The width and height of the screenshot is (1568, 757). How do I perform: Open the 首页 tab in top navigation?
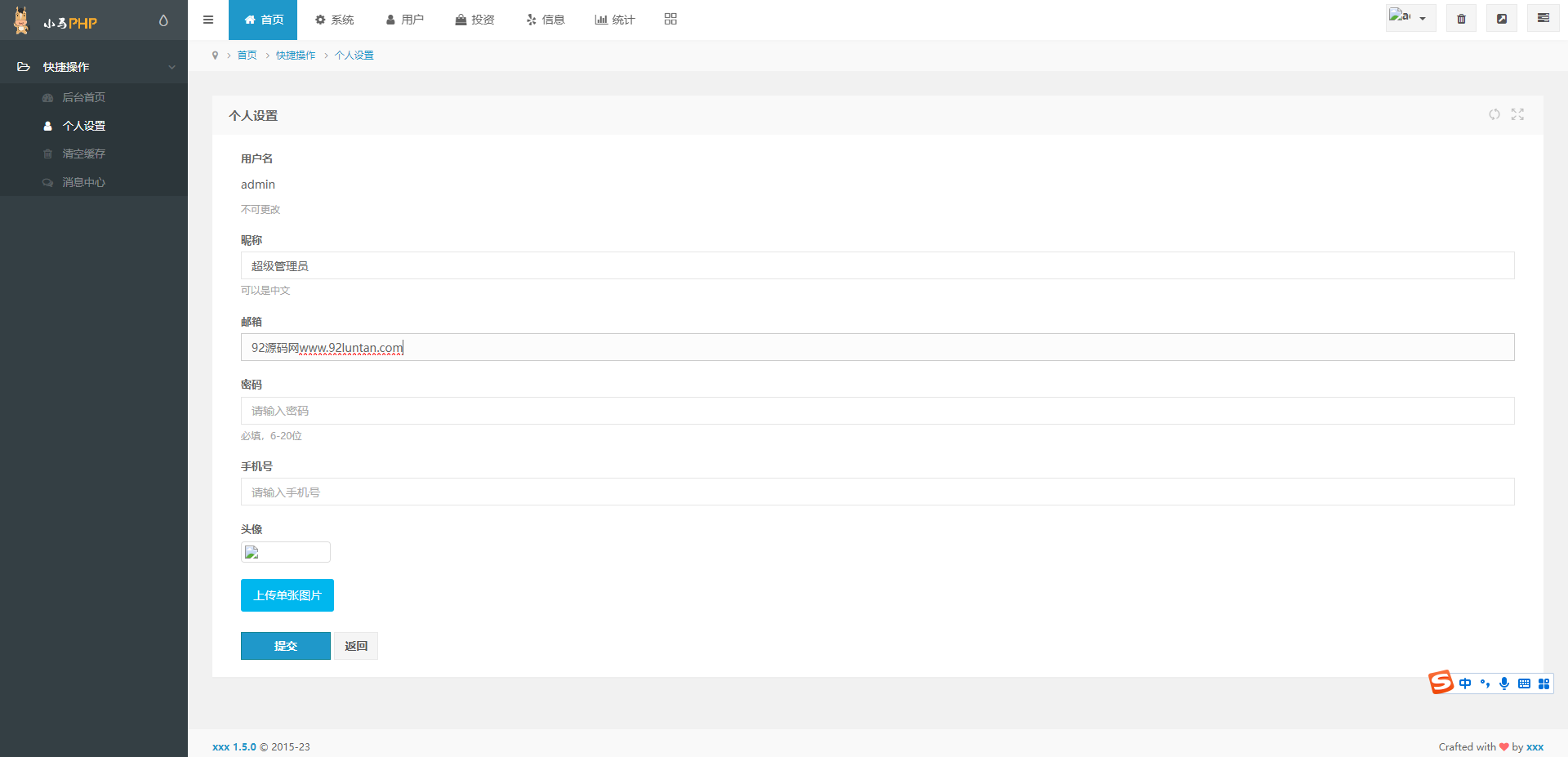(x=263, y=20)
